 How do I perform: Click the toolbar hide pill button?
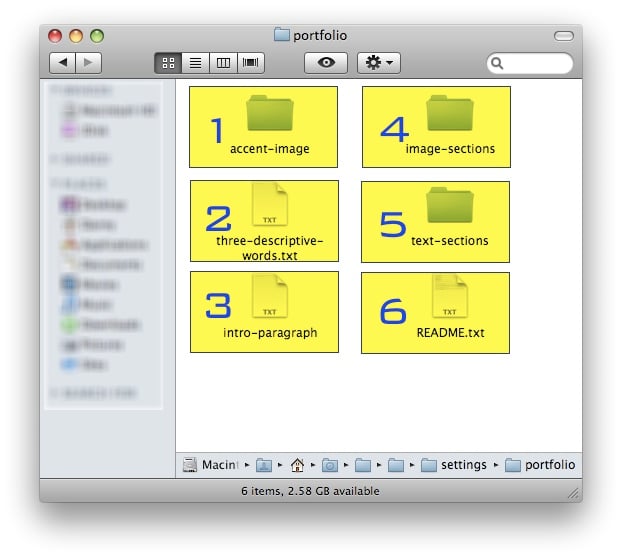pyautogui.click(x=564, y=36)
